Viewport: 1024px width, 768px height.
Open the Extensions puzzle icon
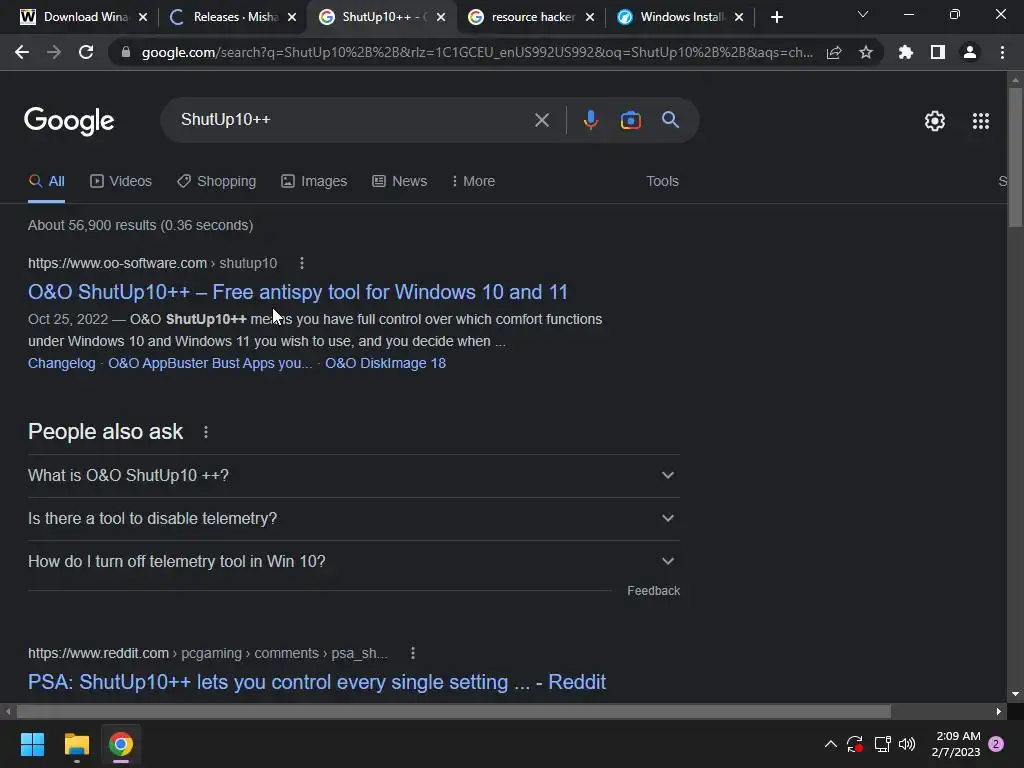(905, 52)
